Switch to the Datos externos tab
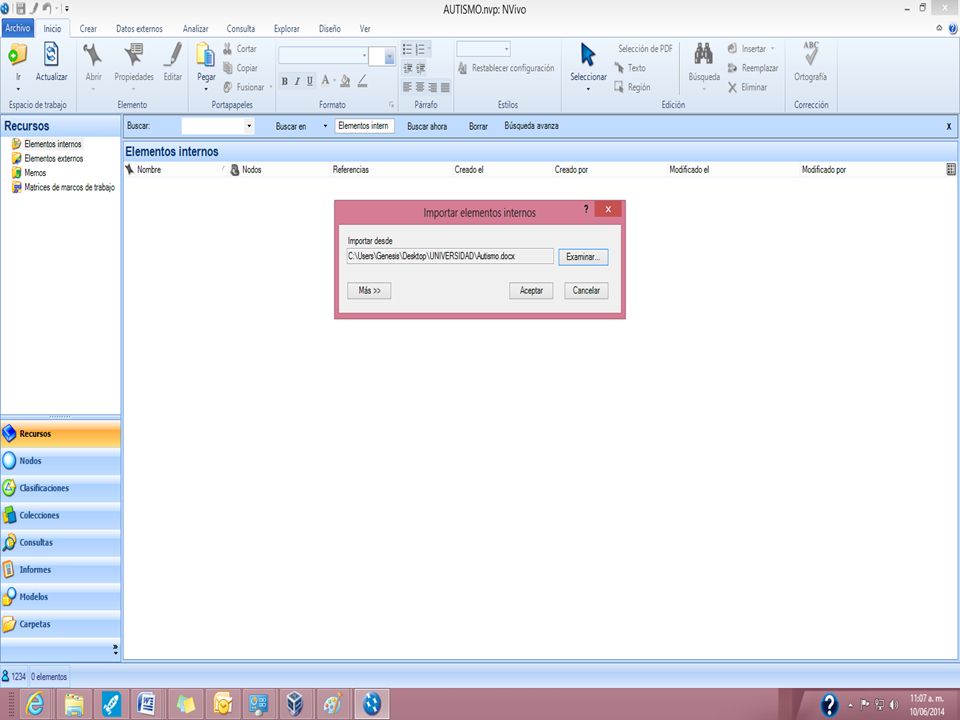The width and height of the screenshot is (960, 720). point(140,29)
